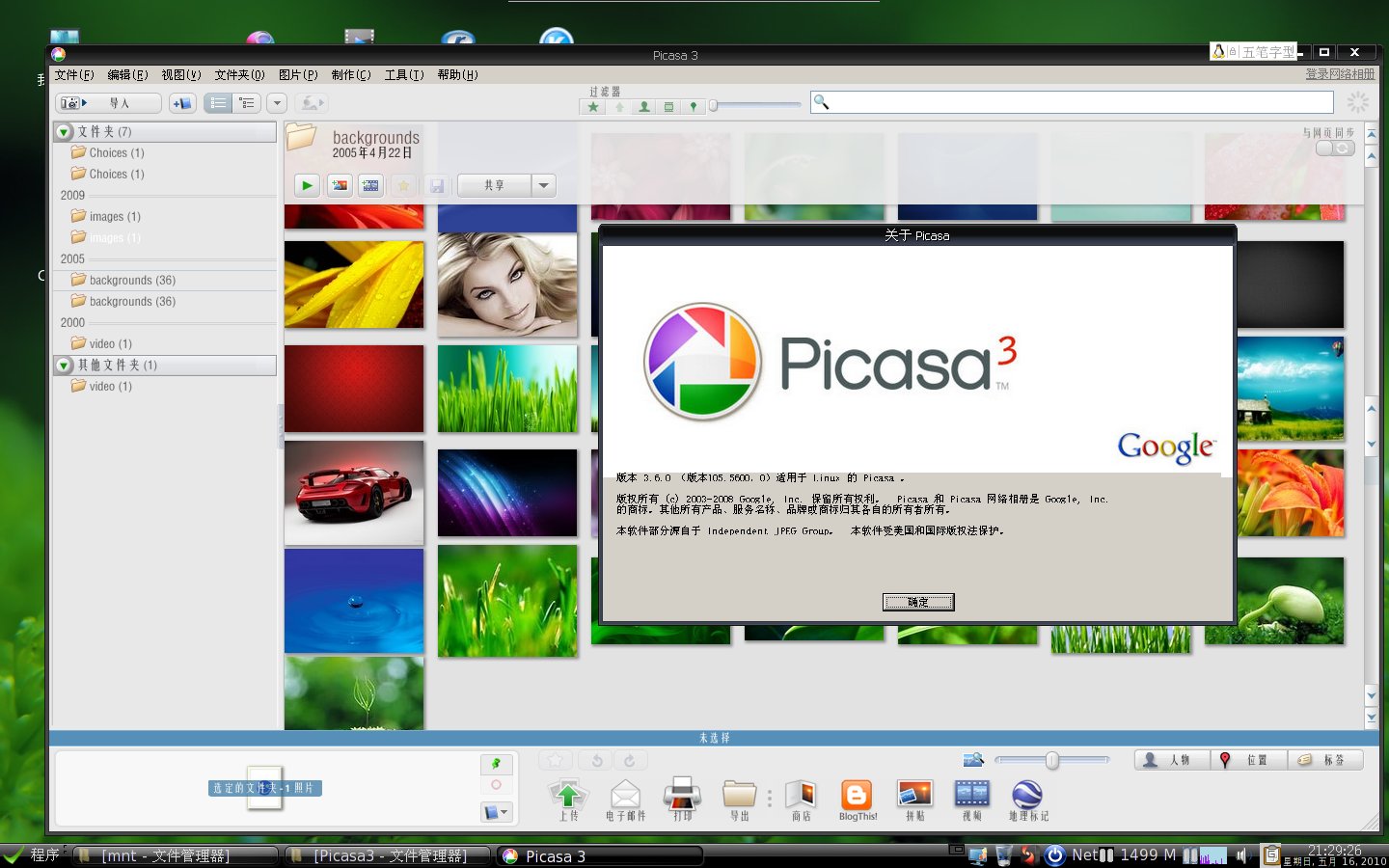The height and width of the screenshot is (868, 1389).
Task: Select the red sports car thumbnail
Action: [x=354, y=492]
